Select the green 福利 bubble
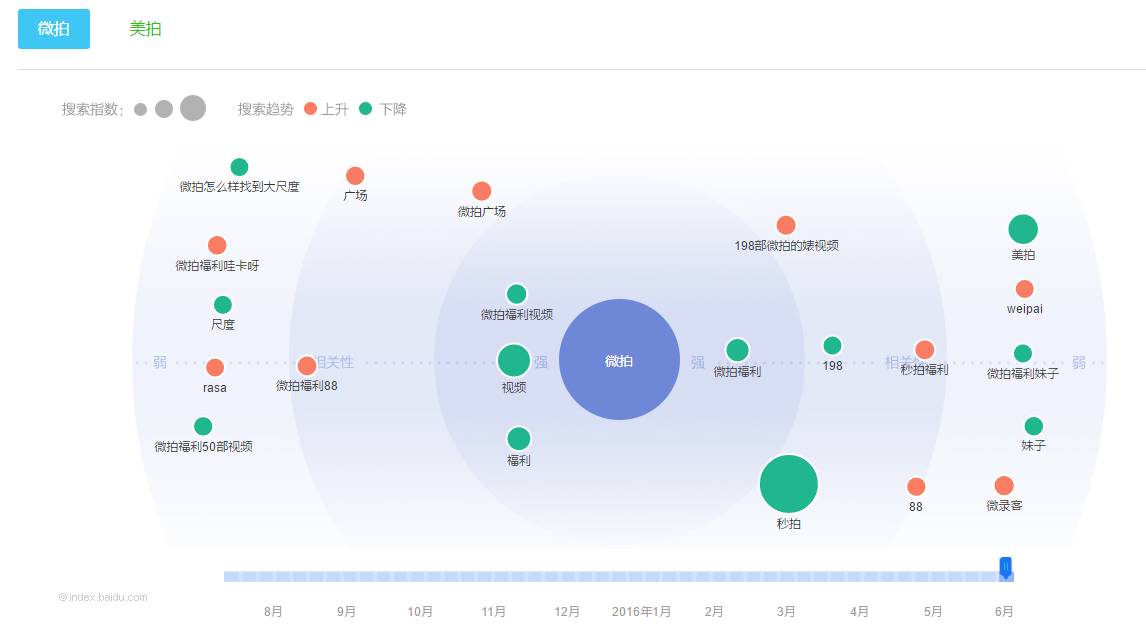Image resolution: width=1146 pixels, height=628 pixels. [x=519, y=439]
